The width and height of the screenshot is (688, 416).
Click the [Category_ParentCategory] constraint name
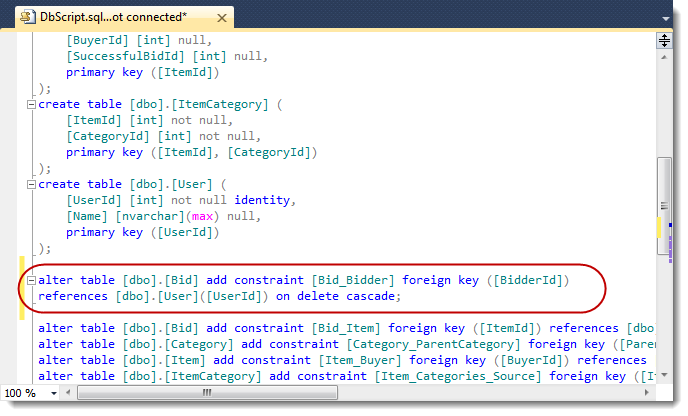click(433, 344)
